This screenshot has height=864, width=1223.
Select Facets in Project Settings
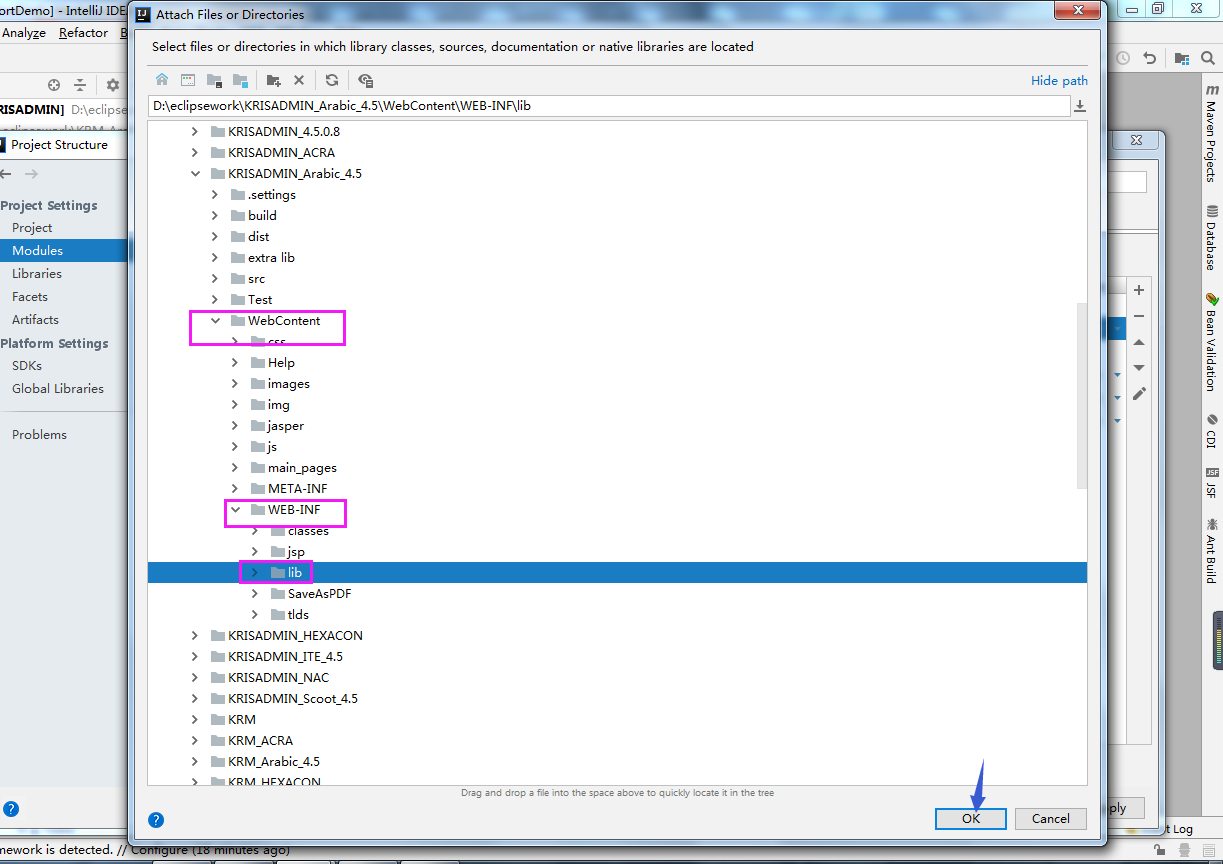click(30, 297)
